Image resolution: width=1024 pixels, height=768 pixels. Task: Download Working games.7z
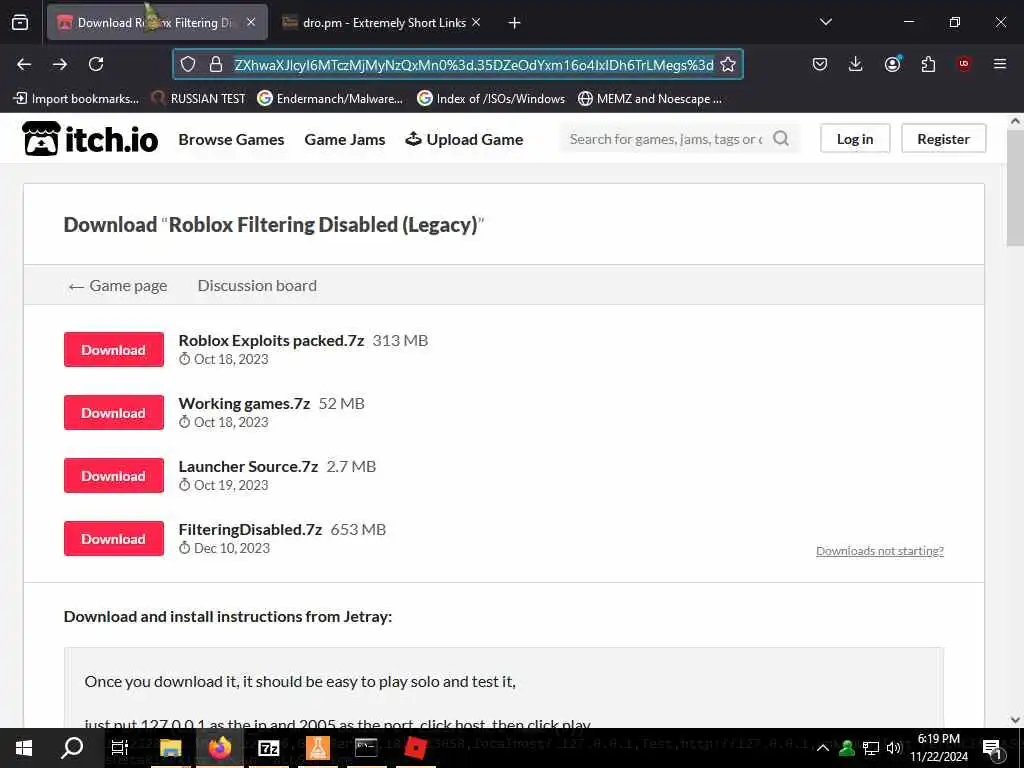114,412
